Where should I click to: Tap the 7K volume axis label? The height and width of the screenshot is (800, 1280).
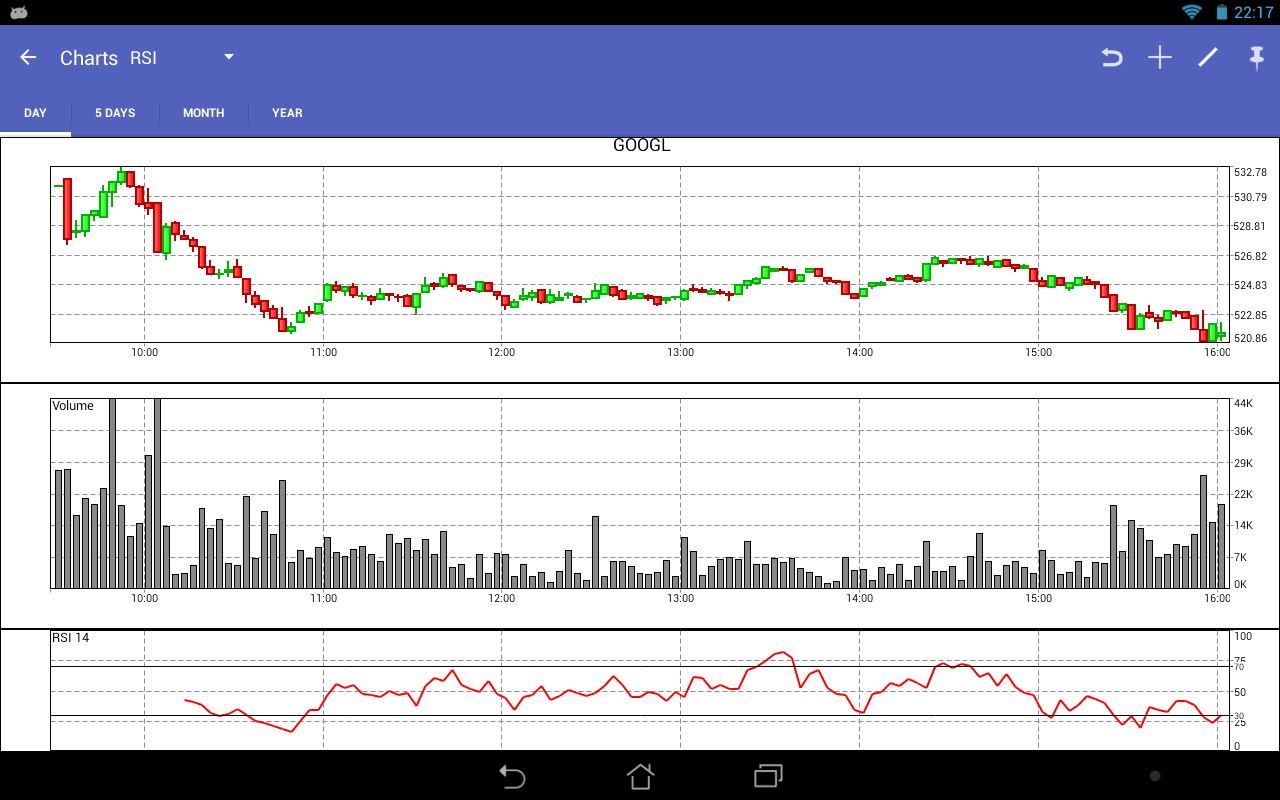pyautogui.click(x=1241, y=557)
